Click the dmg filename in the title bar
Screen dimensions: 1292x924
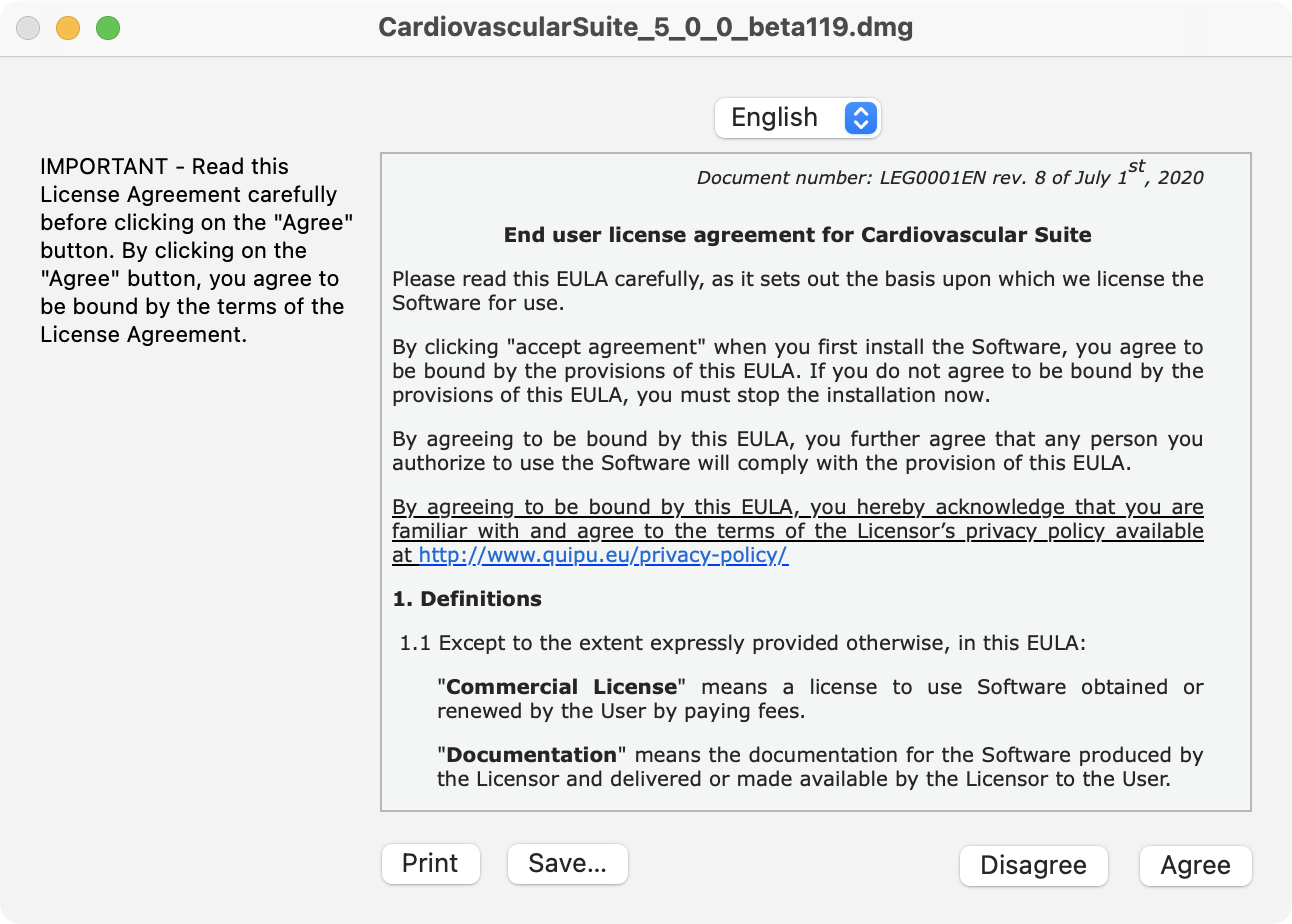click(x=645, y=27)
